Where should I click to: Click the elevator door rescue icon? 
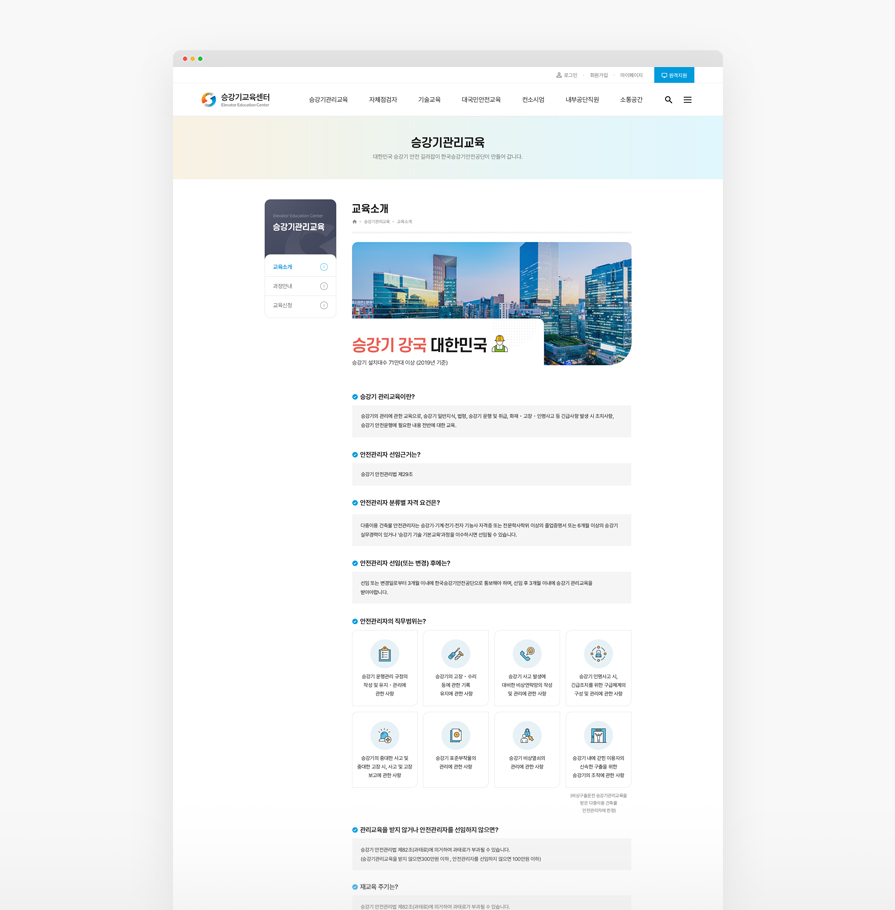point(598,736)
